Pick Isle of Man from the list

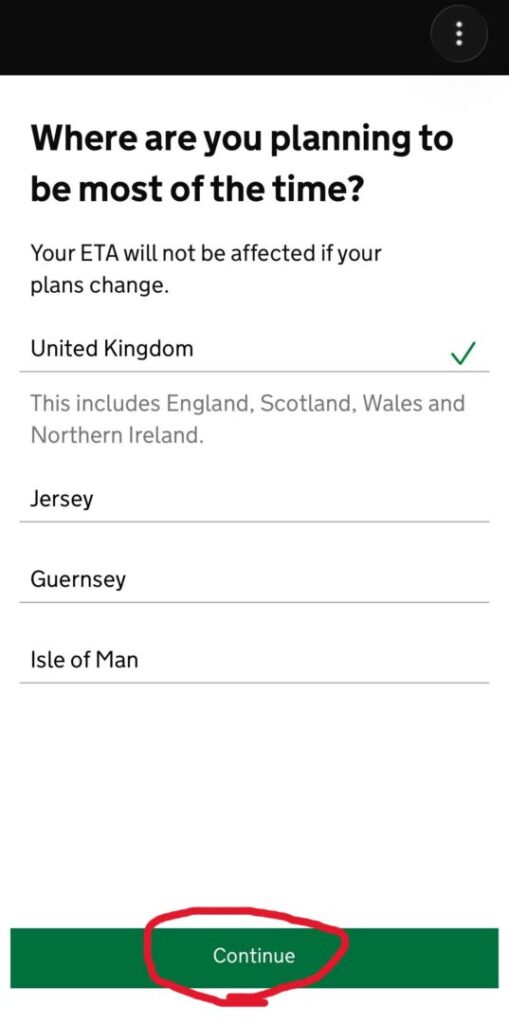pos(254,660)
